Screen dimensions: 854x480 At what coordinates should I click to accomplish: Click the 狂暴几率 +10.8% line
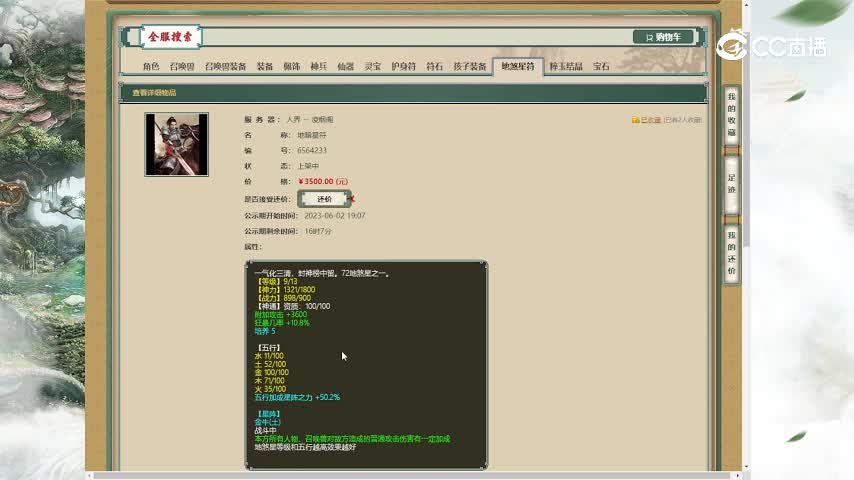pyautogui.click(x=282, y=323)
